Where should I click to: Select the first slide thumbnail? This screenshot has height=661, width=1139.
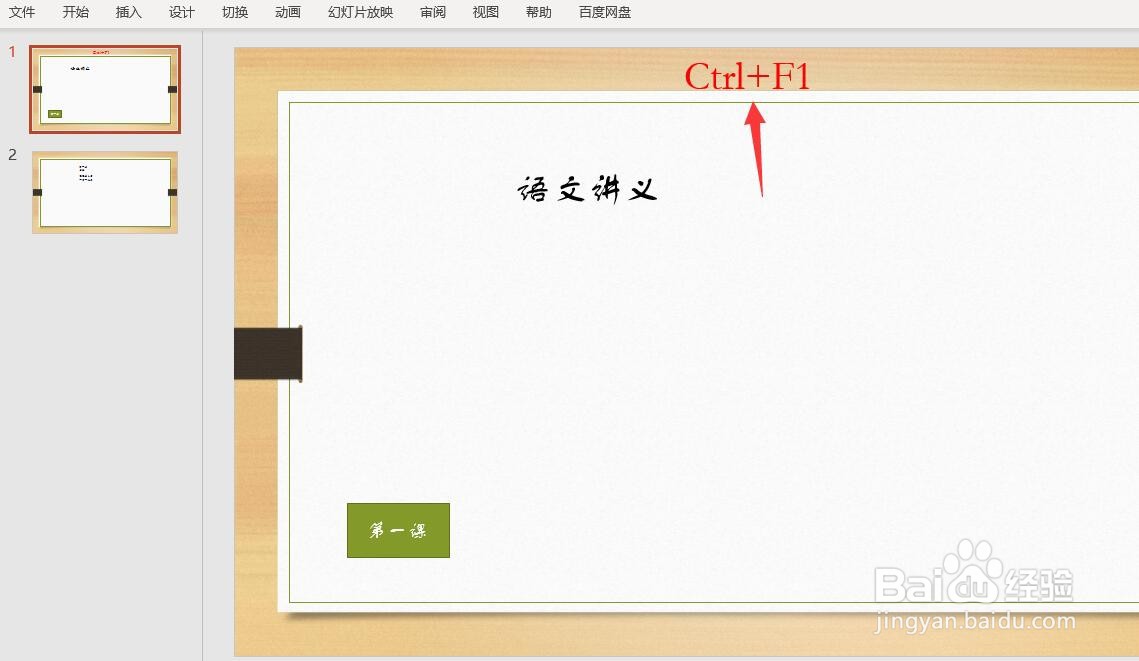click(104, 89)
